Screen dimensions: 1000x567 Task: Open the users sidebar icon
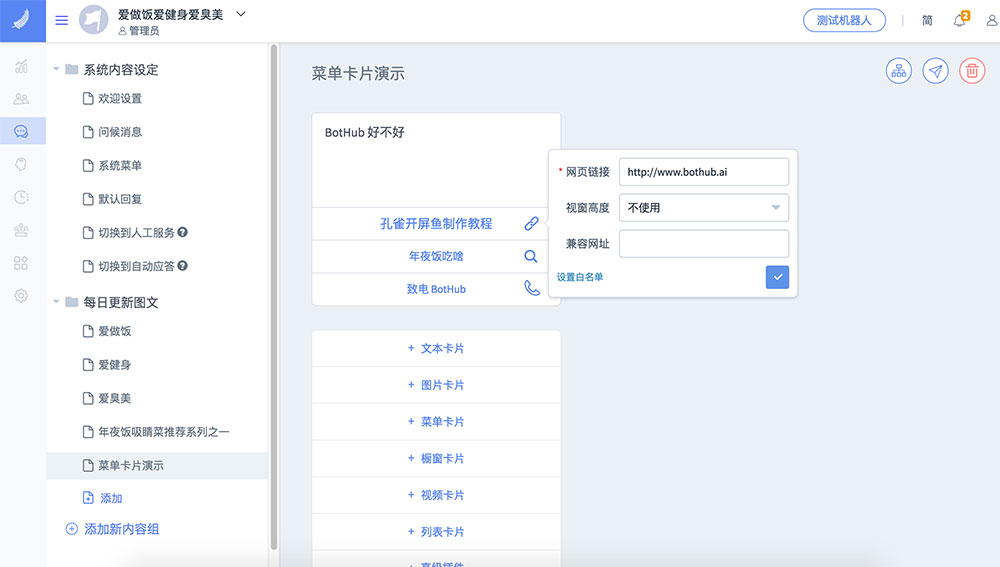click(x=21, y=99)
